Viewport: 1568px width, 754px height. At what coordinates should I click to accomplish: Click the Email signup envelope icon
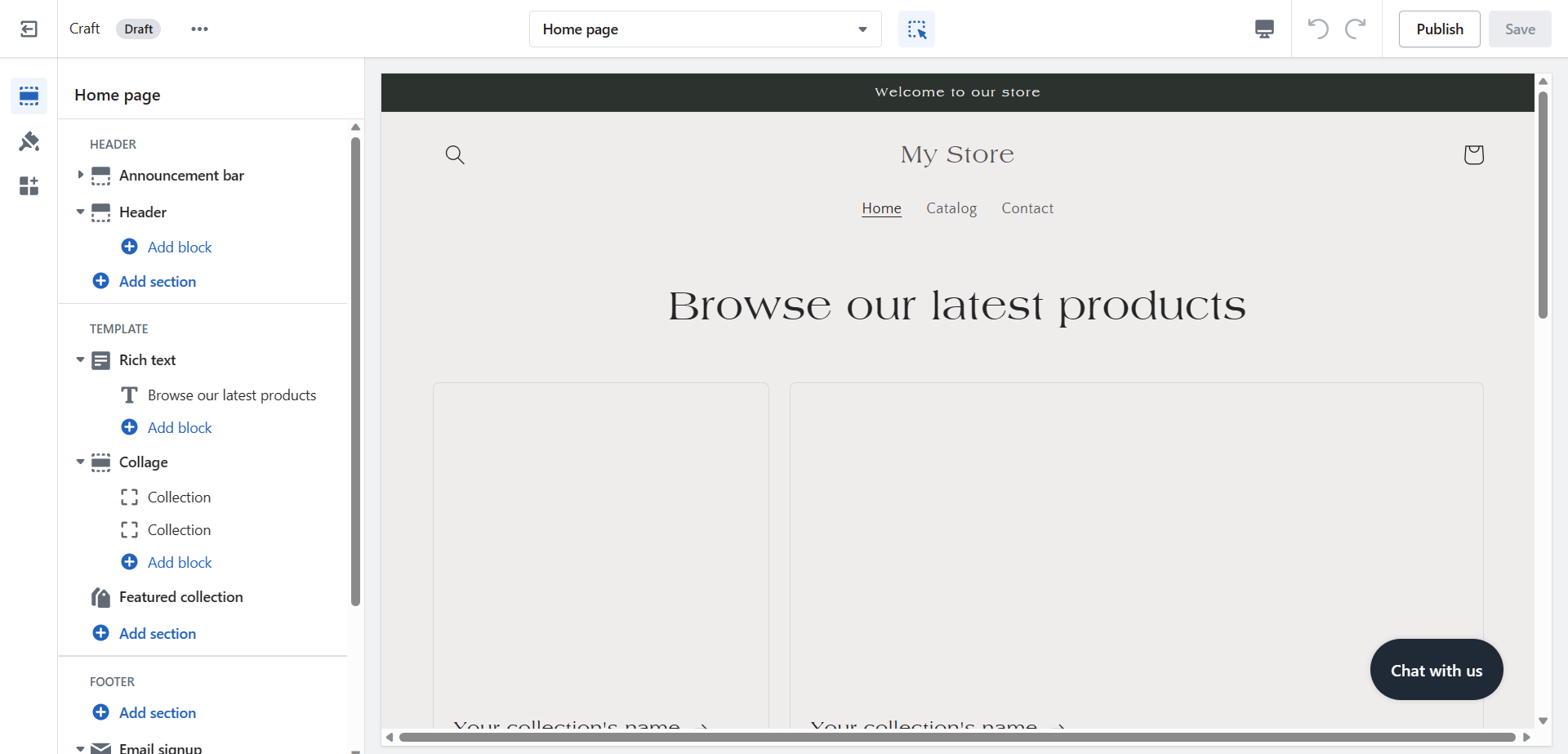point(101,747)
